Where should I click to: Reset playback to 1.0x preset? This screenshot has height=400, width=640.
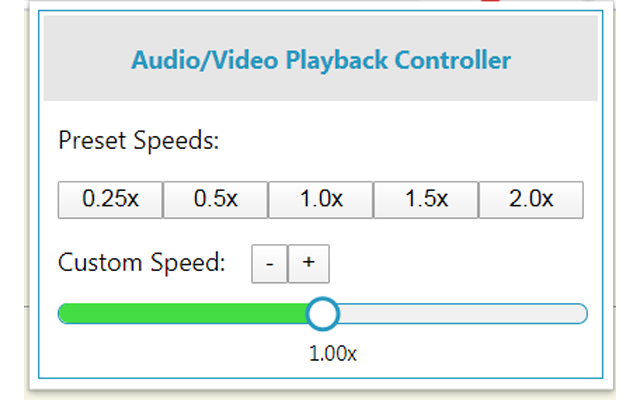pyautogui.click(x=321, y=199)
